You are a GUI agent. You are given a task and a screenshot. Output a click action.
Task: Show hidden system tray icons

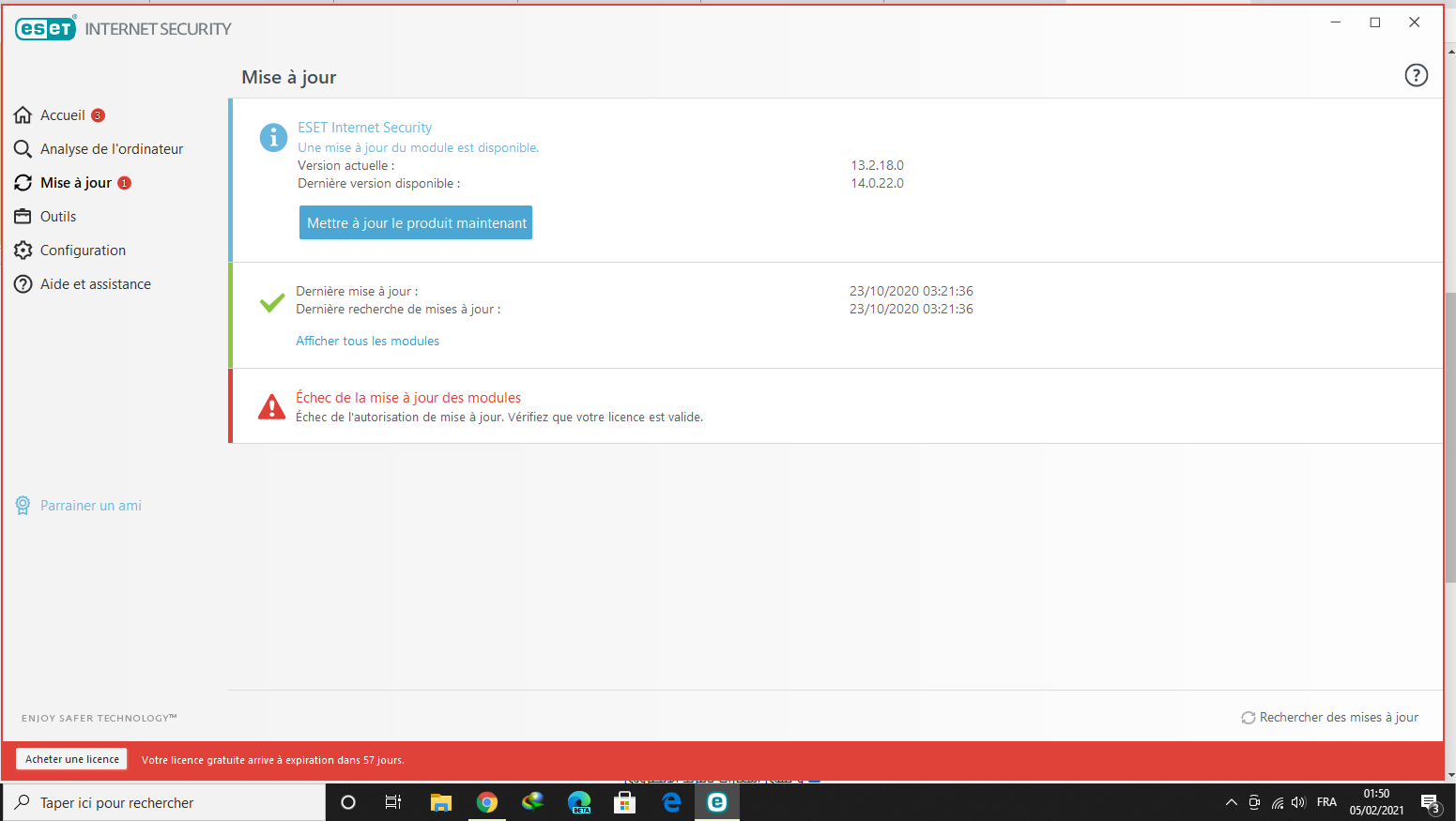tap(1232, 802)
